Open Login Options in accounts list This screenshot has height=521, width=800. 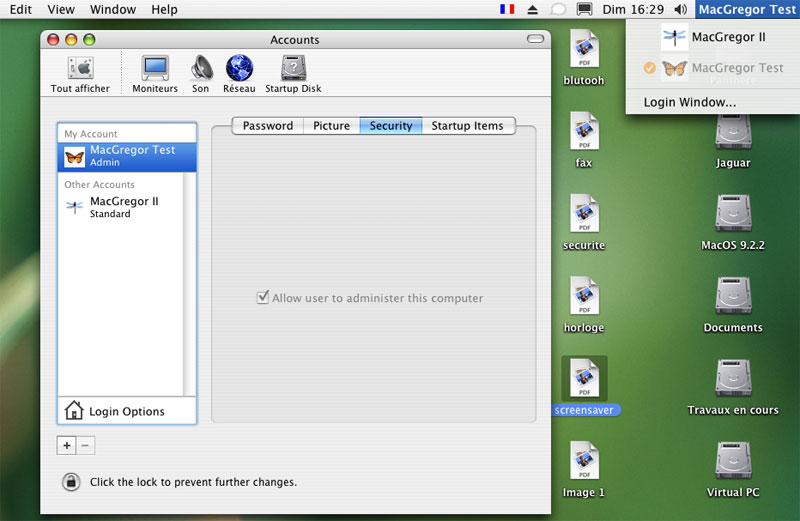click(127, 411)
